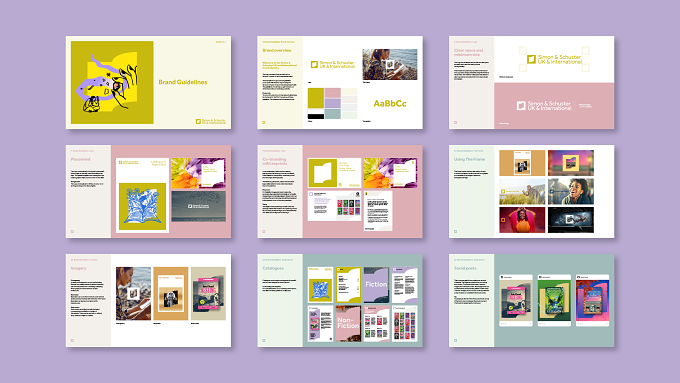
Task: Select the orange flower image on Placement page
Action: tap(198, 173)
